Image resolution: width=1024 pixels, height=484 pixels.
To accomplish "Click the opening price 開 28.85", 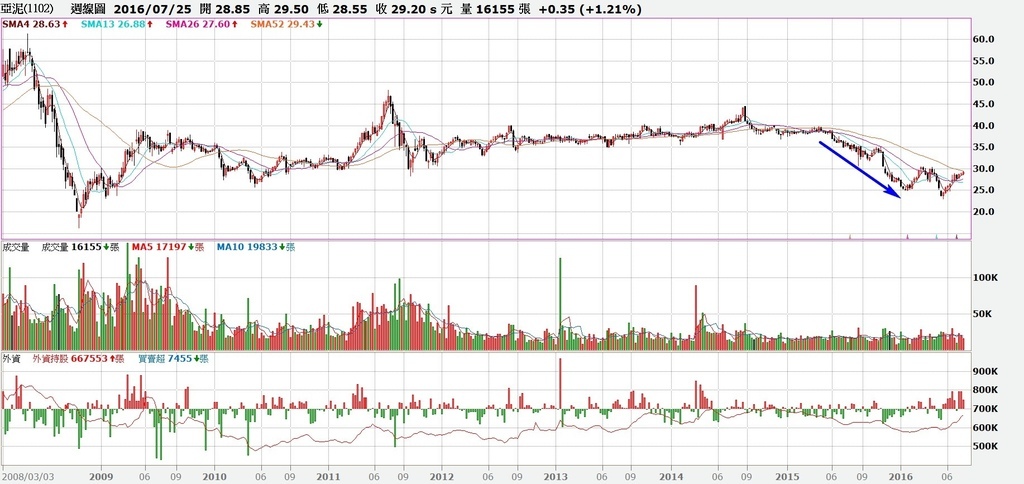I will pos(225,8).
